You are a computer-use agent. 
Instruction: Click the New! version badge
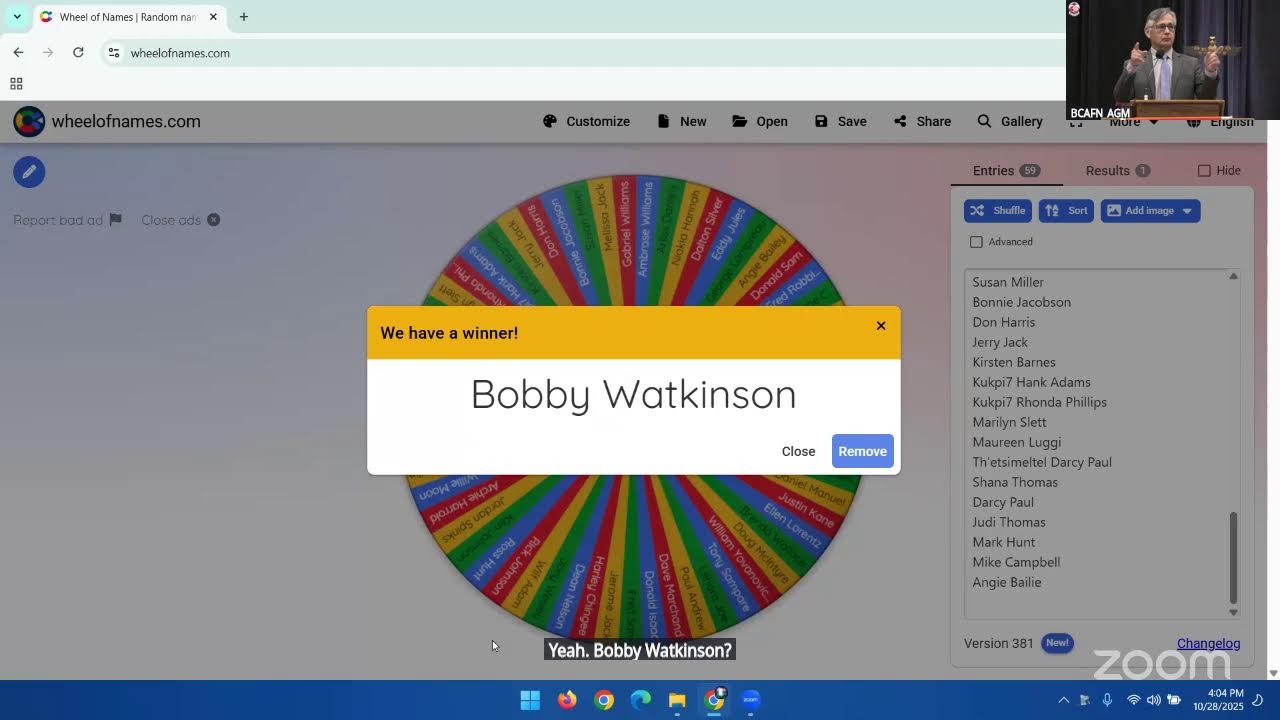tap(1057, 643)
